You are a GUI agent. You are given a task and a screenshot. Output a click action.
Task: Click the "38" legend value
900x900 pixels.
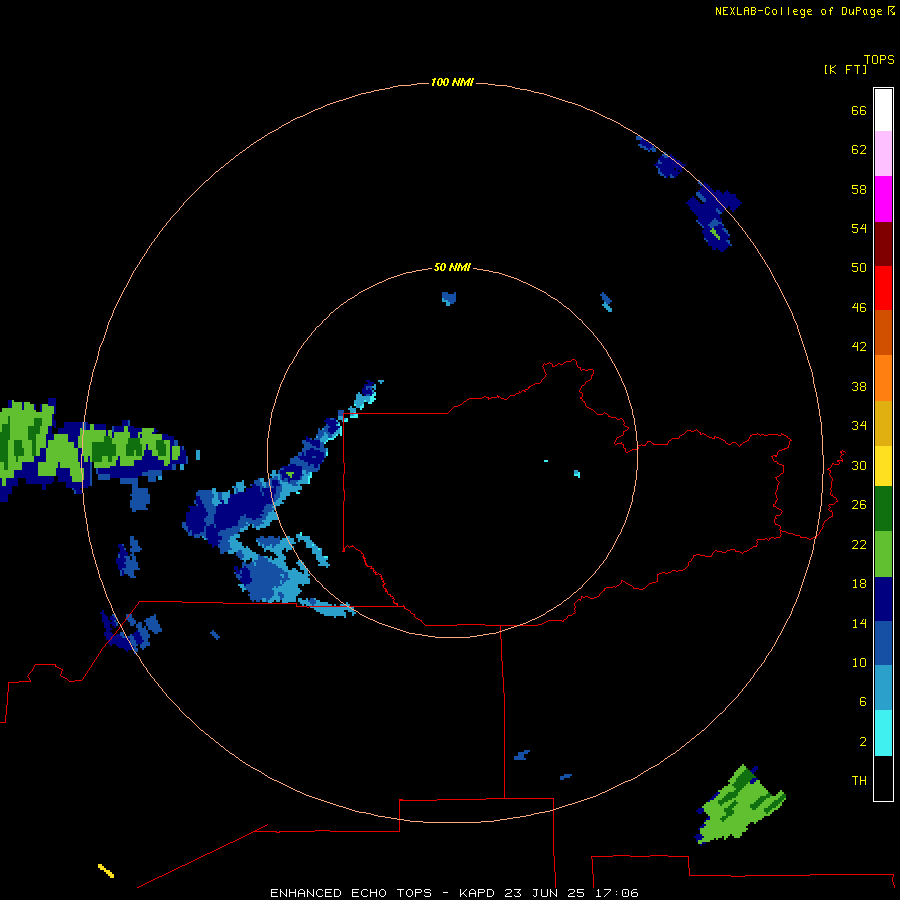click(x=859, y=387)
